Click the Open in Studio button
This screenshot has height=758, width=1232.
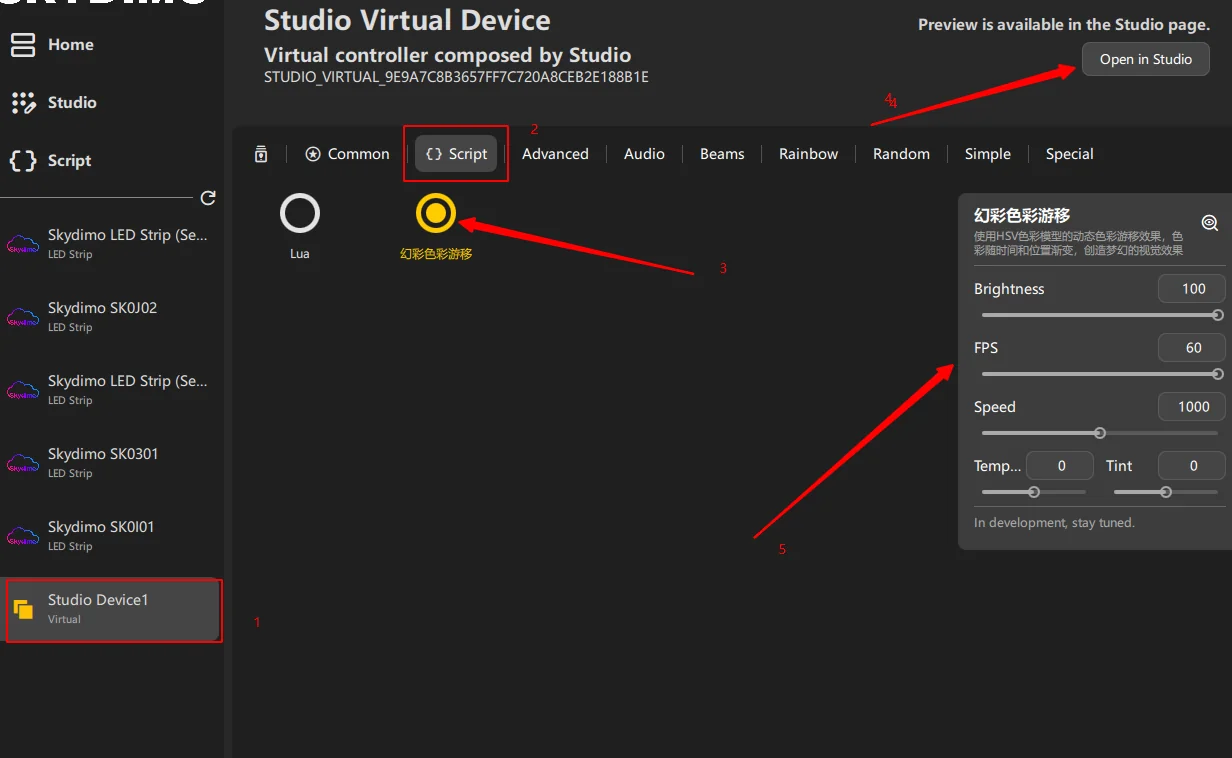coord(1145,59)
